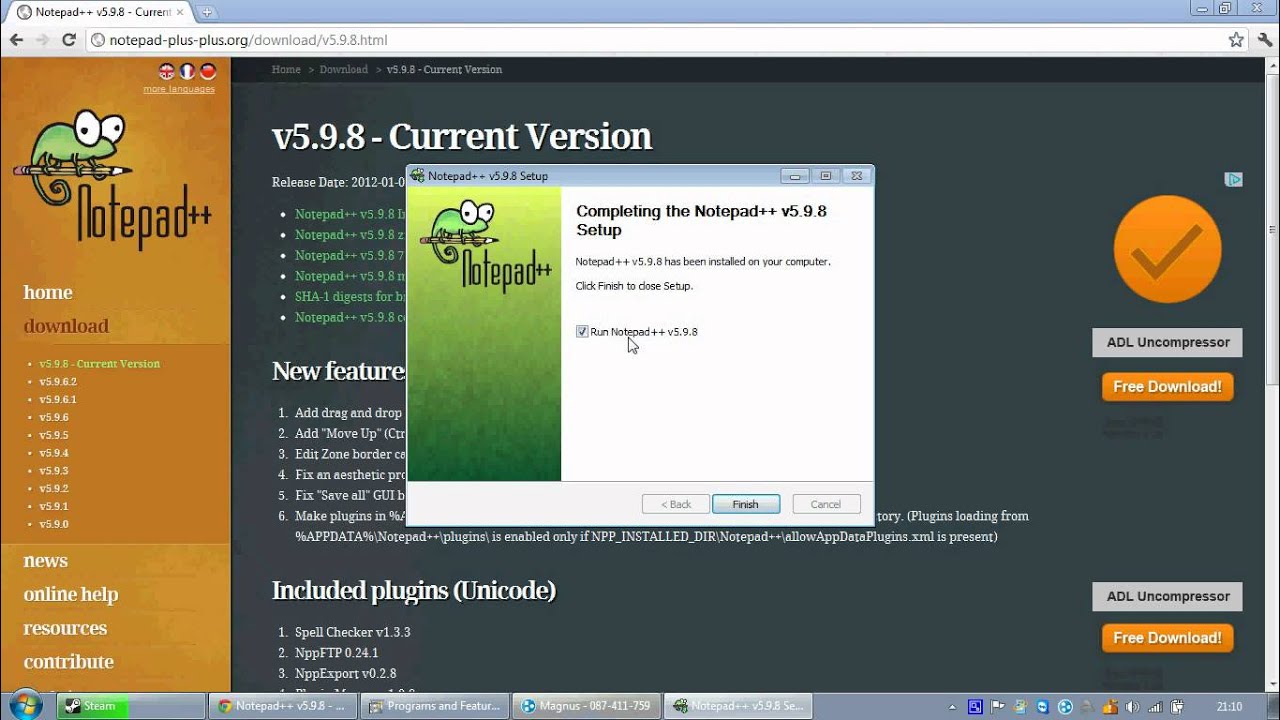
Task: Click the Cancel button in Setup
Action: (826, 504)
